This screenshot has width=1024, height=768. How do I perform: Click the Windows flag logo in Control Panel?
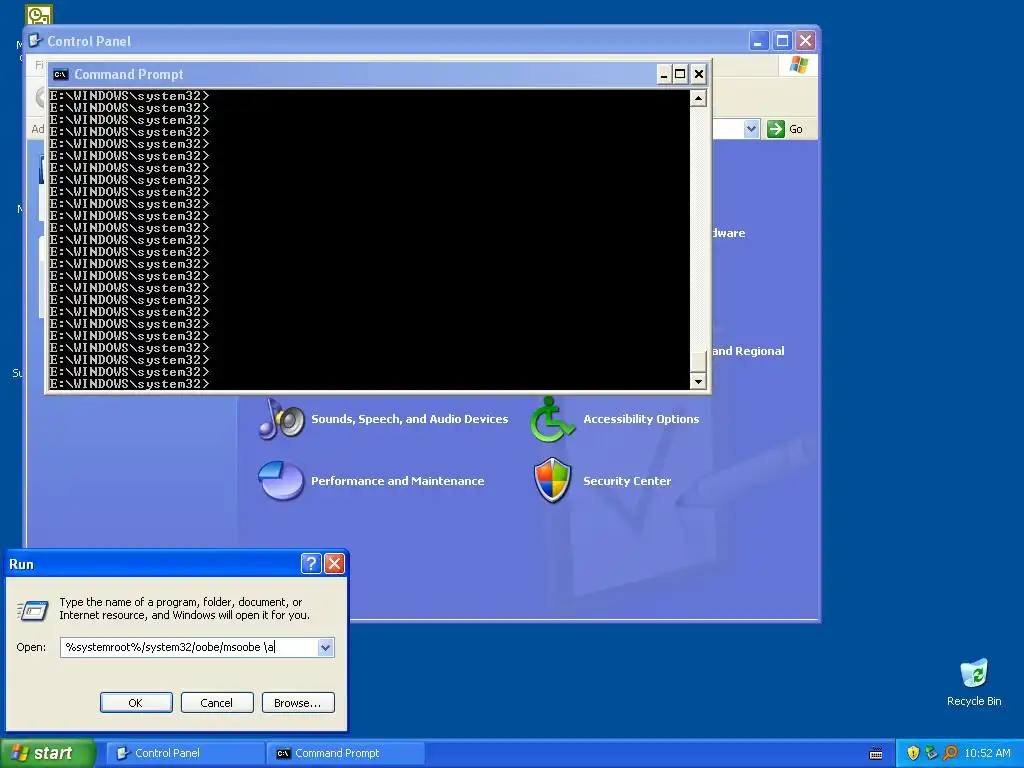point(799,65)
